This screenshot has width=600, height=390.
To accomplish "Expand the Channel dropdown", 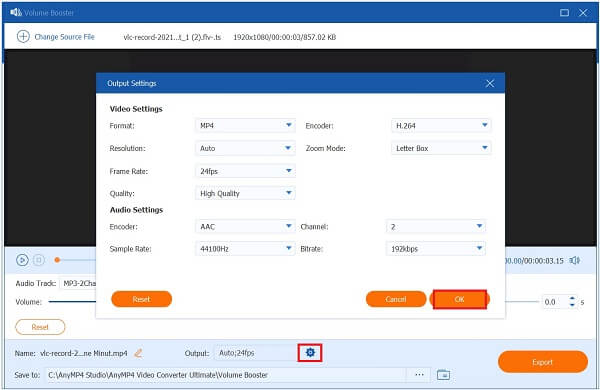I will coord(436,227).
